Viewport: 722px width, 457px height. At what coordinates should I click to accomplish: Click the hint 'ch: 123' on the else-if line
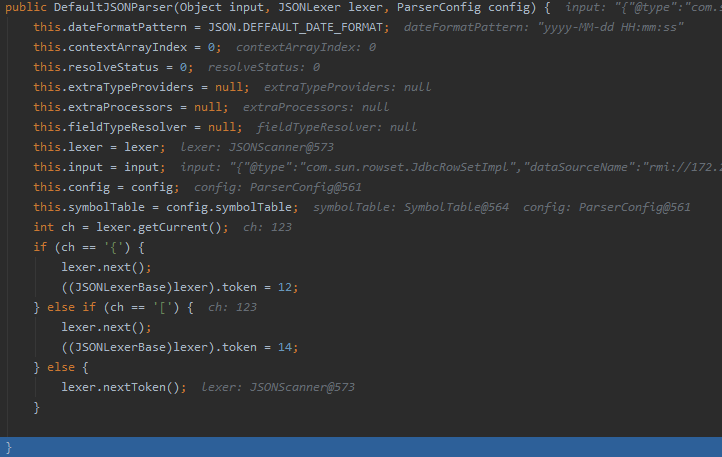(x=232, y=307)
